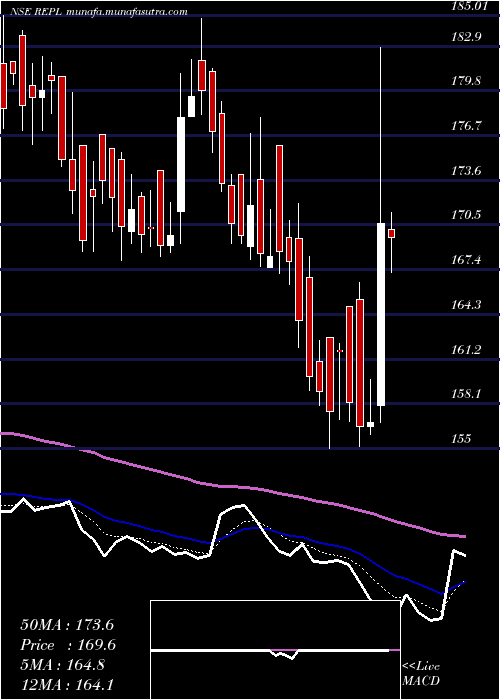This screenshot has width=500, height=700.
Task: Click the MACD inset chart box
Action: pyautogui.click(x=275, y=650)
